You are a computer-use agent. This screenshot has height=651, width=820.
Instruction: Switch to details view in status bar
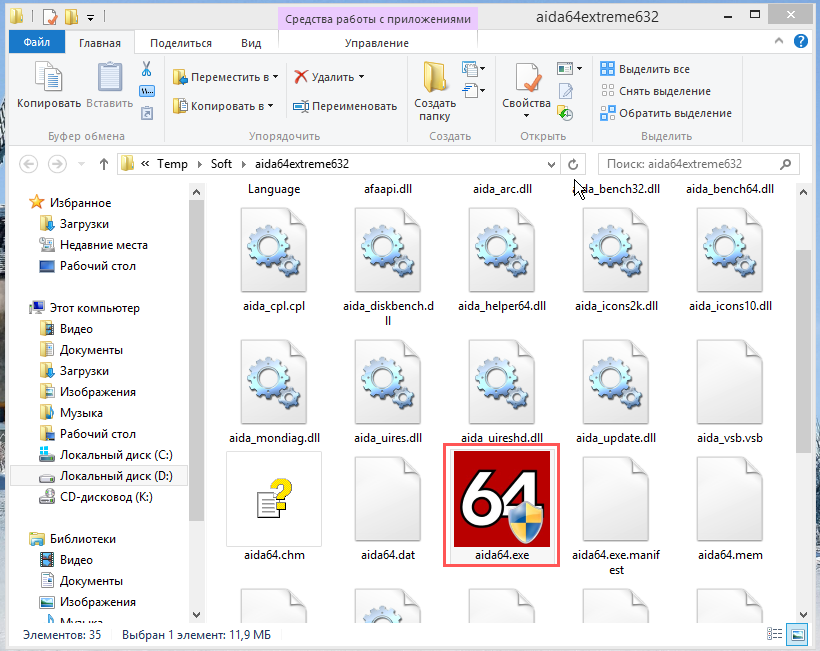pyautogui.click(x=779, y=635)
